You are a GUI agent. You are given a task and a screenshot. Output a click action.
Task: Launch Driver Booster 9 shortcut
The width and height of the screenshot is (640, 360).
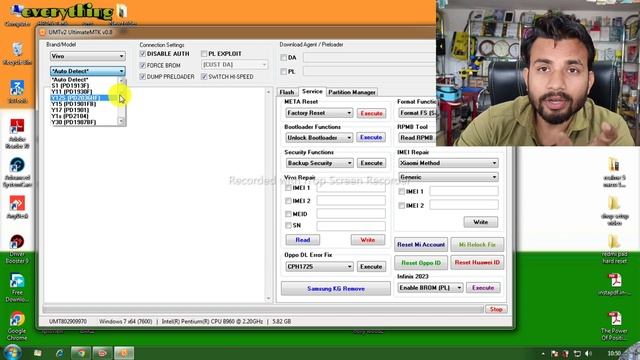pyautogui.click(x=17, y=249)
